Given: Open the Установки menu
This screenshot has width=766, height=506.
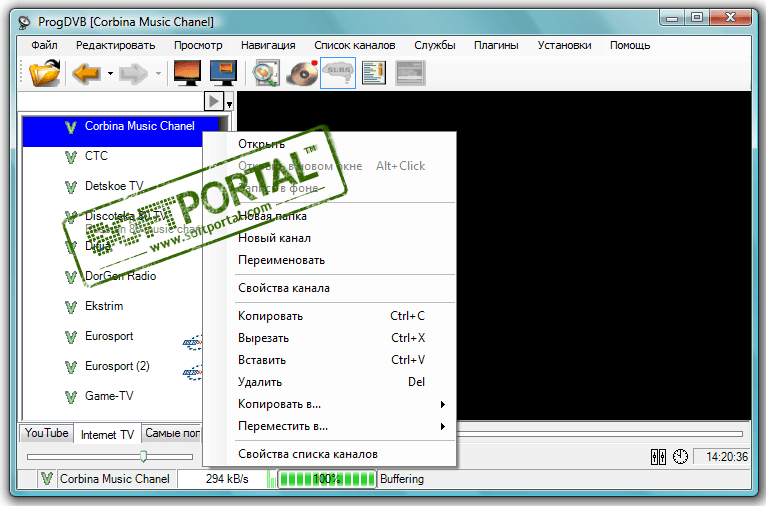Looking at the screenshot, I should (564, 45).
